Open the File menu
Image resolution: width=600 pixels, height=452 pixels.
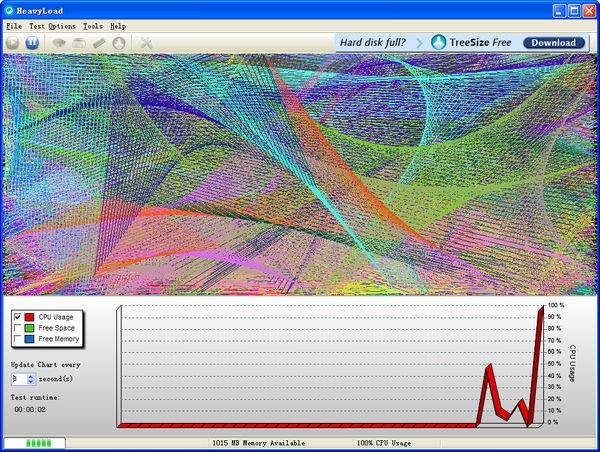click(x=13, y=25)
